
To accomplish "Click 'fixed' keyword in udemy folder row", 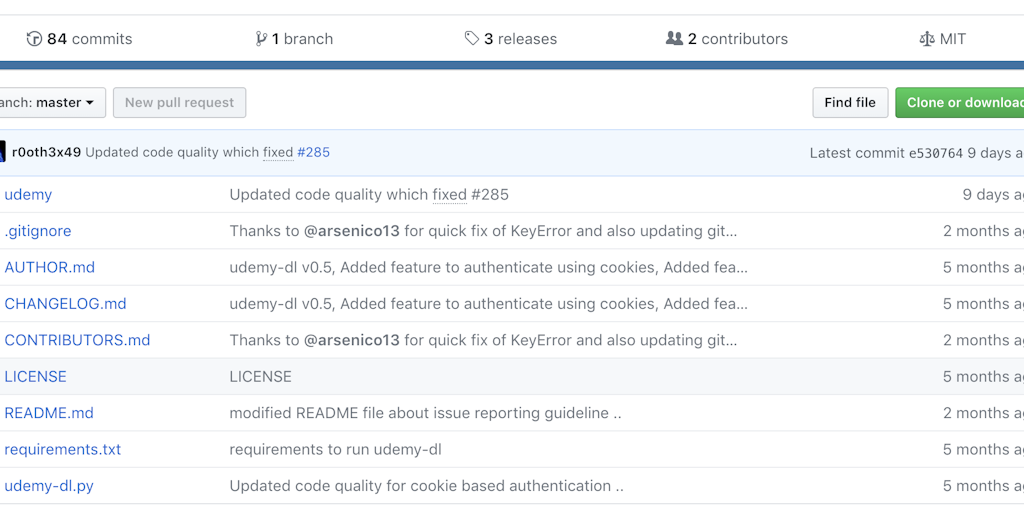I will click(449, 195).
